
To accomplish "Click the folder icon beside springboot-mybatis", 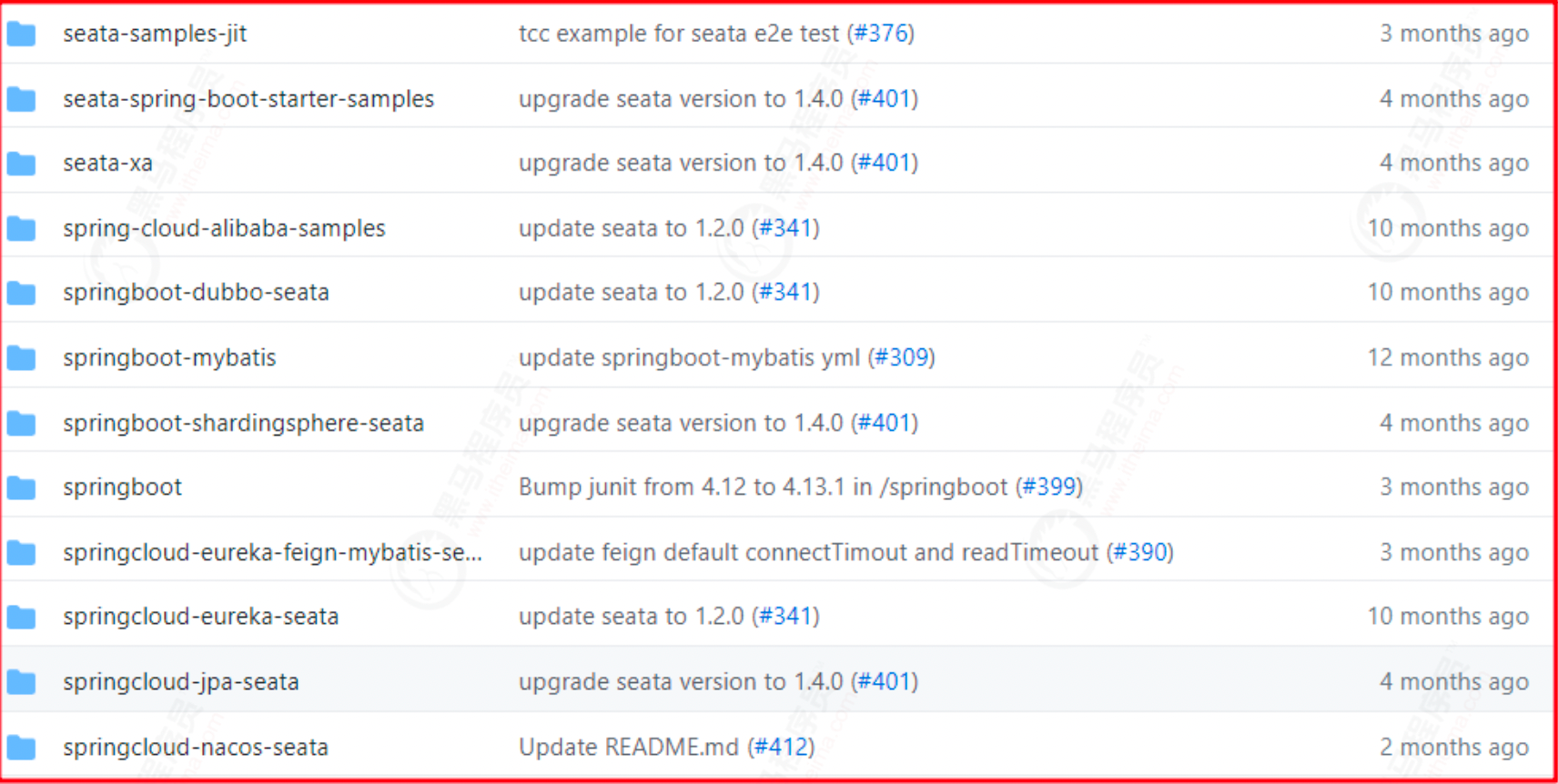I will (x=21, y=358).
